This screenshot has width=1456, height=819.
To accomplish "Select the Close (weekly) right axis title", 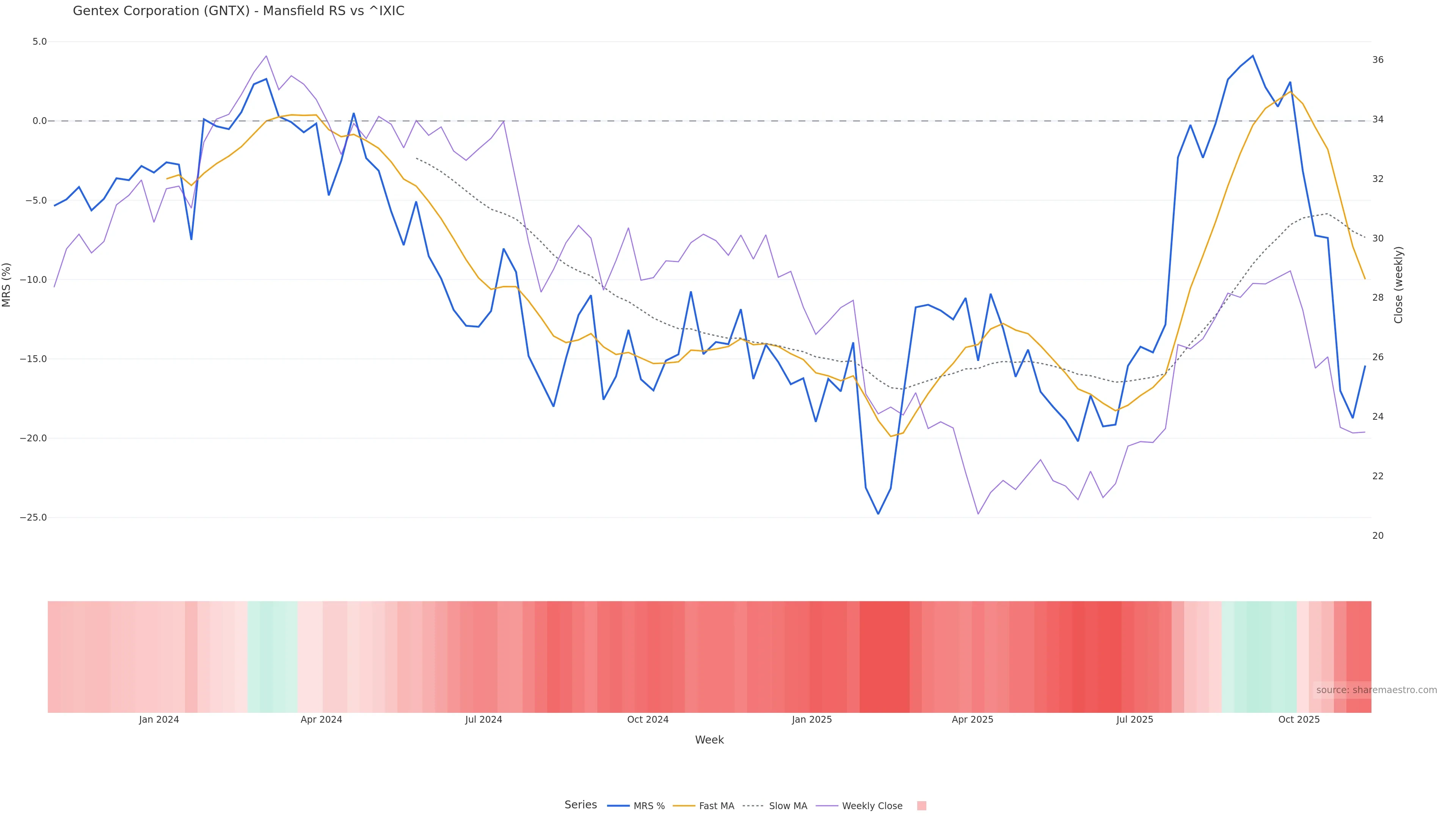I will click(1398, 285).
